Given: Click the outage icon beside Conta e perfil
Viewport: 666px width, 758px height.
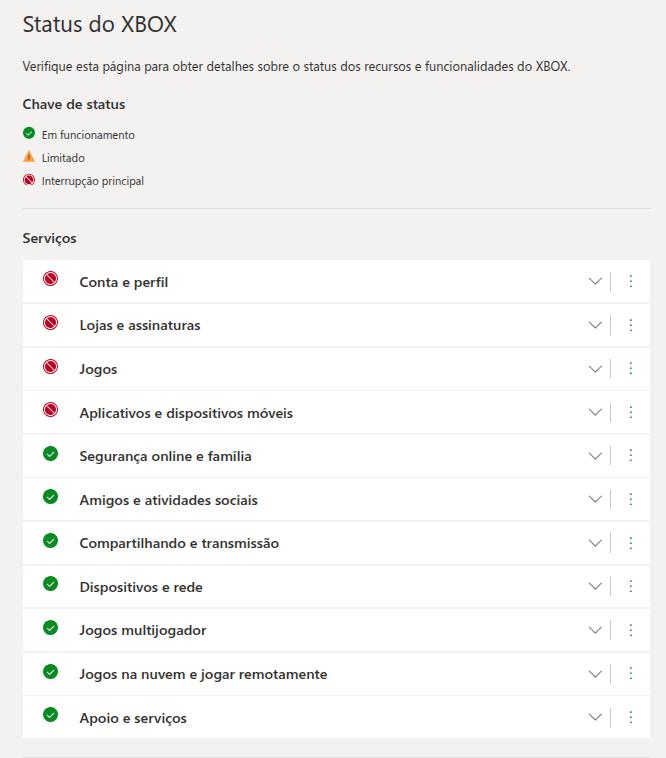Looking at the screenshot, I should (50, 279).
